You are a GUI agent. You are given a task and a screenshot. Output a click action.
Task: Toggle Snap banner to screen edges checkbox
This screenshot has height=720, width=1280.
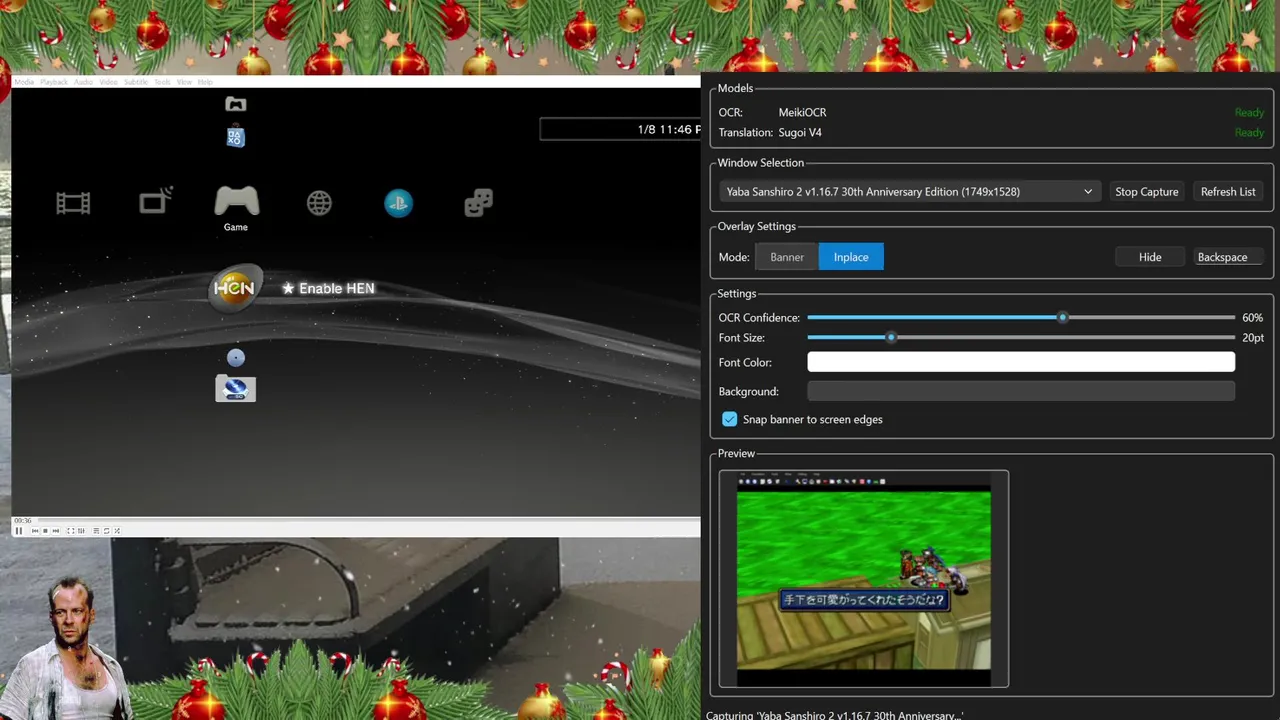pos(730,419)
